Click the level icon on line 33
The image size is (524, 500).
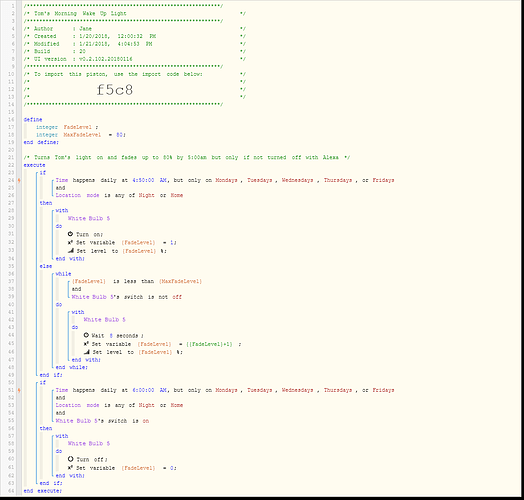pos(71,250)
